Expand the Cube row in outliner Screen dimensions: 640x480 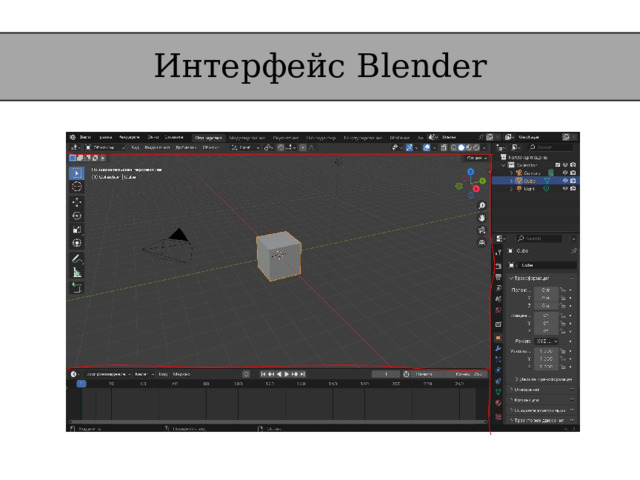511,180
